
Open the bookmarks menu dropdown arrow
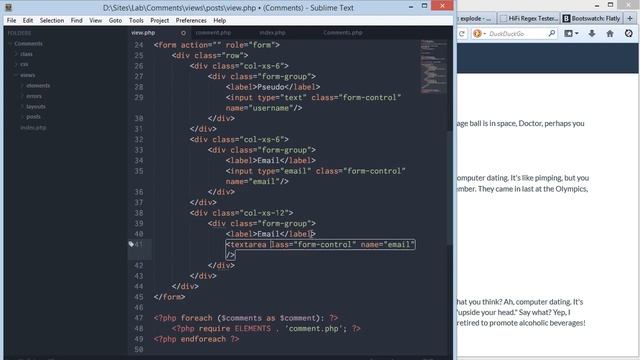click(577, 34)
